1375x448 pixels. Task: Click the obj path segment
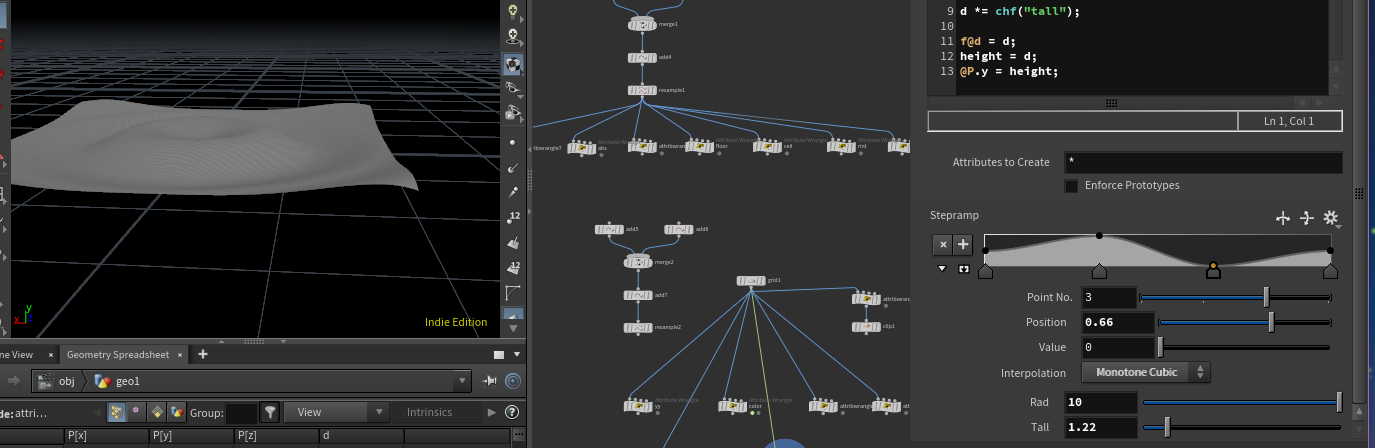(57, 381)
